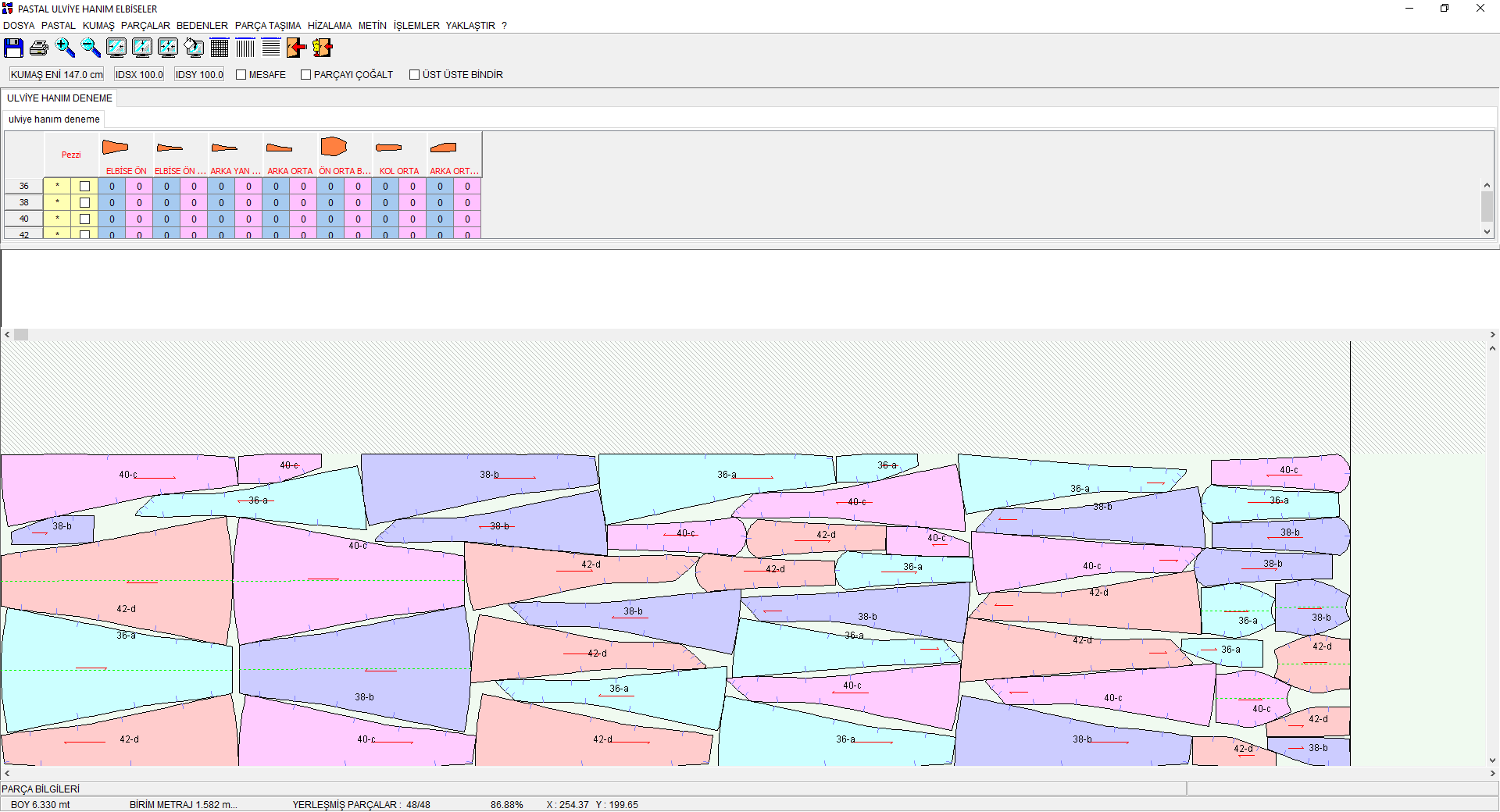Click the size table scroll down arrow
The width and height of the screenshot is (1500, 812).
click(x=1487, y=232)
